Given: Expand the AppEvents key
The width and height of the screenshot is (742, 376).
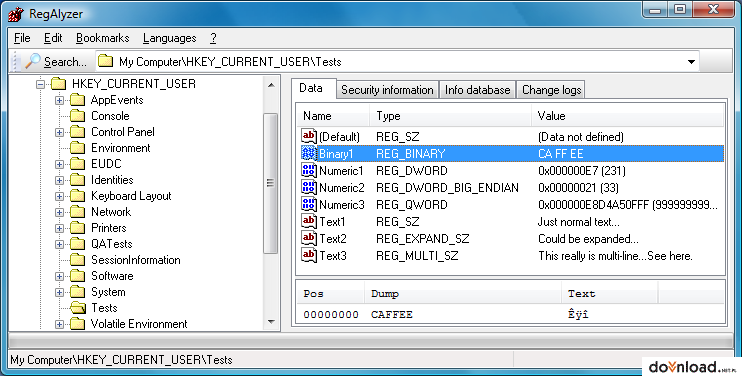Looking at the screenshot, I should (x=60, y=100).
